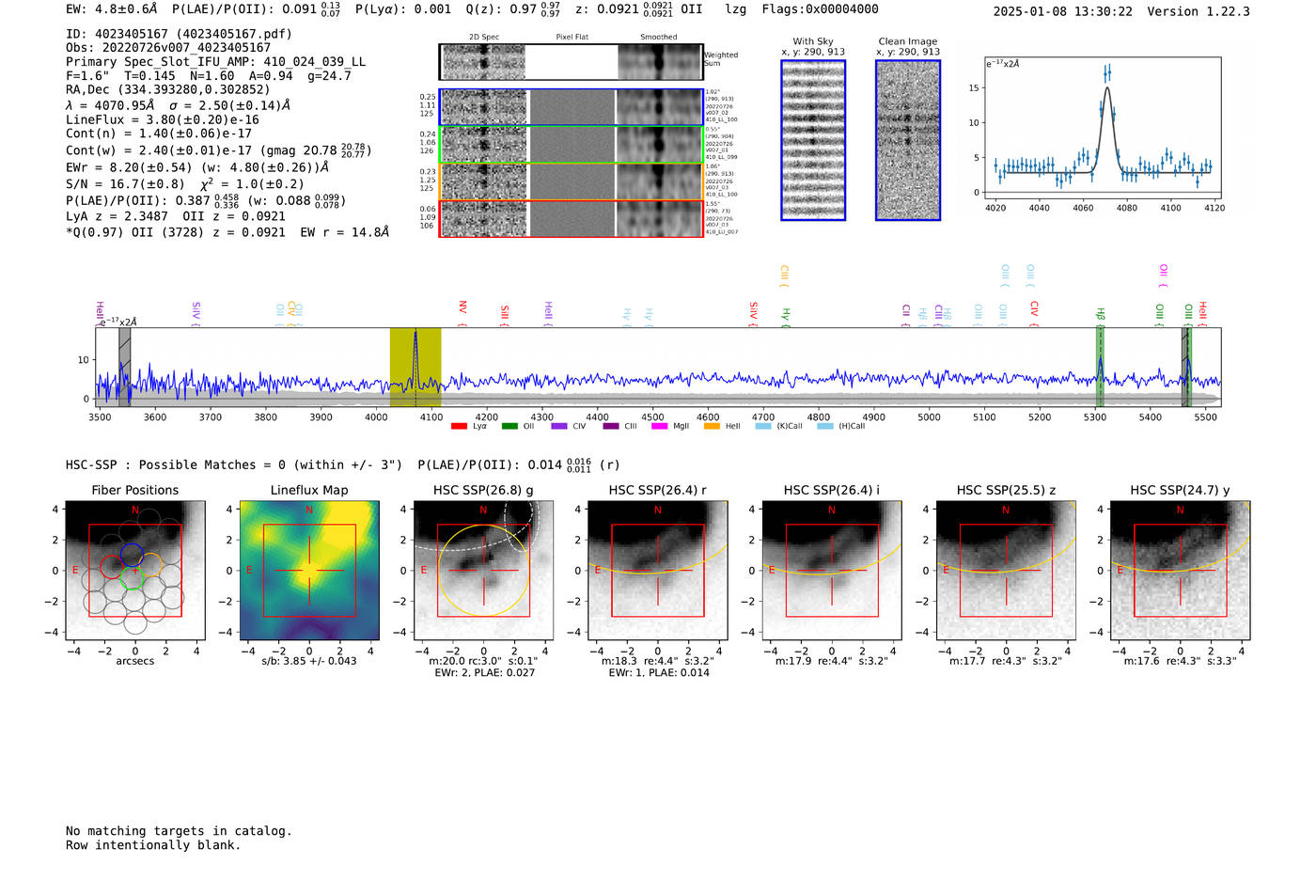
Task: Click the "Row intentionally blank." text
Action: pyautogui.click(x=153, y=845)
